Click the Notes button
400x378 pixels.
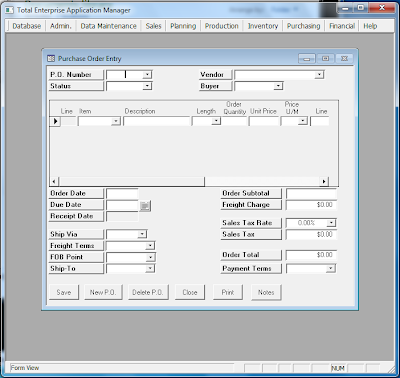click(266, 292)
